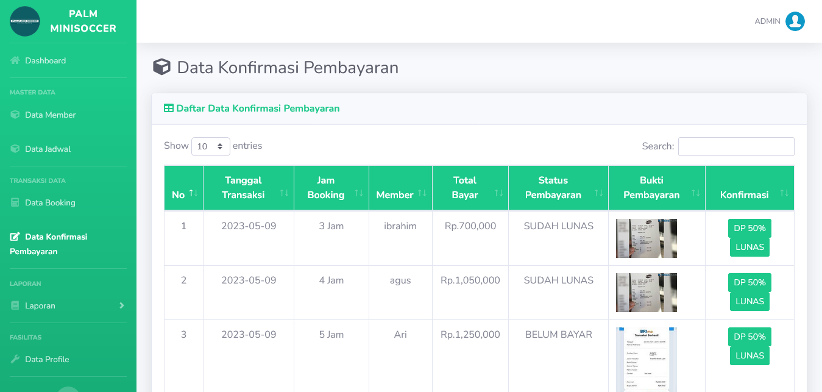Image resolution: width=822 pixels, height=392 pixels.
Task: Click the Dashboard home icon
Action: click(15, 61)
